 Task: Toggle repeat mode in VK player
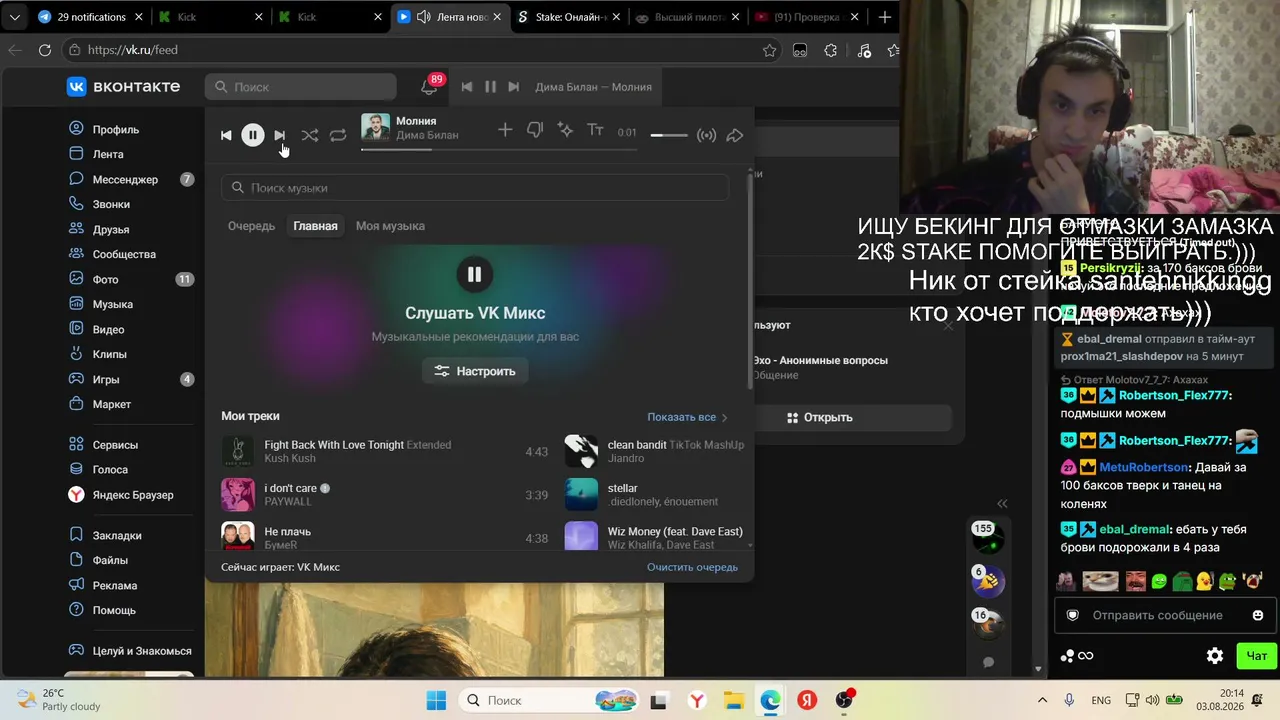338,135
